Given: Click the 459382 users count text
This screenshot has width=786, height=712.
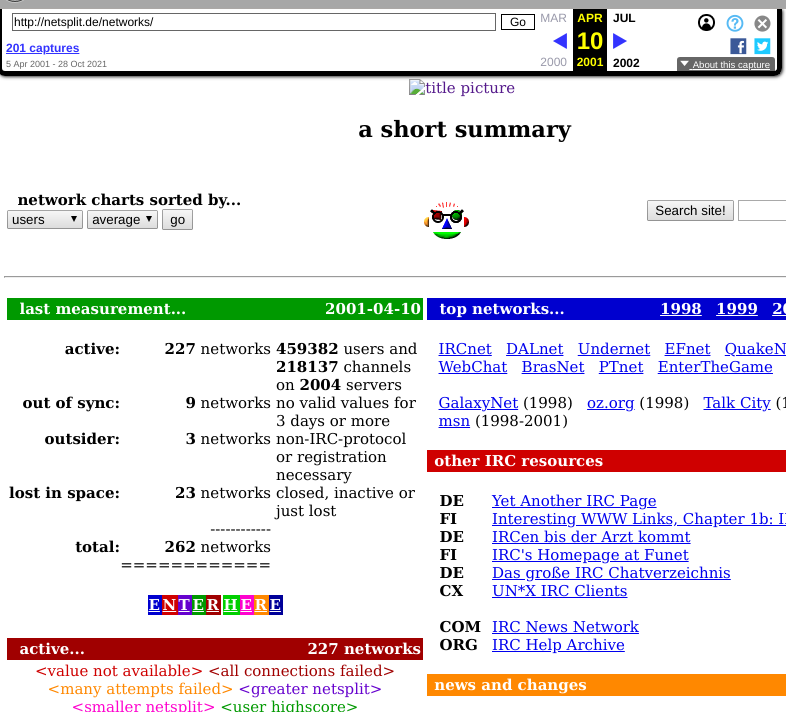Looking at the screenshot, I should [307, 349].
